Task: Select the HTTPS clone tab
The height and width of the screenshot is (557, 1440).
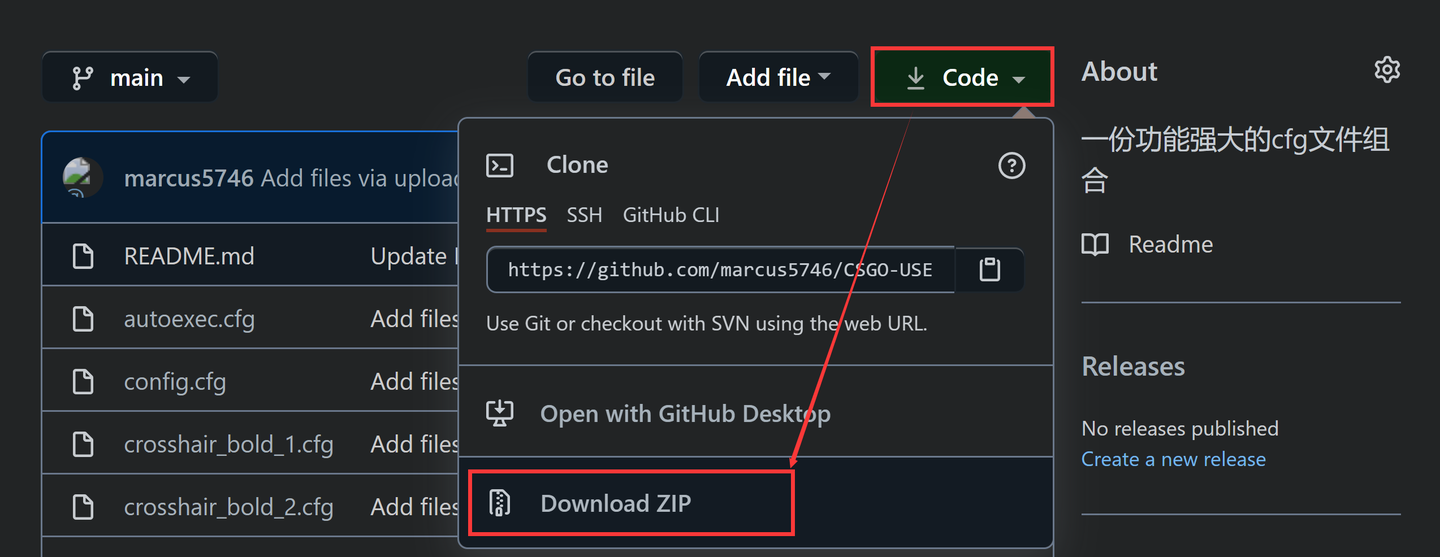Action: coord(516,215)
